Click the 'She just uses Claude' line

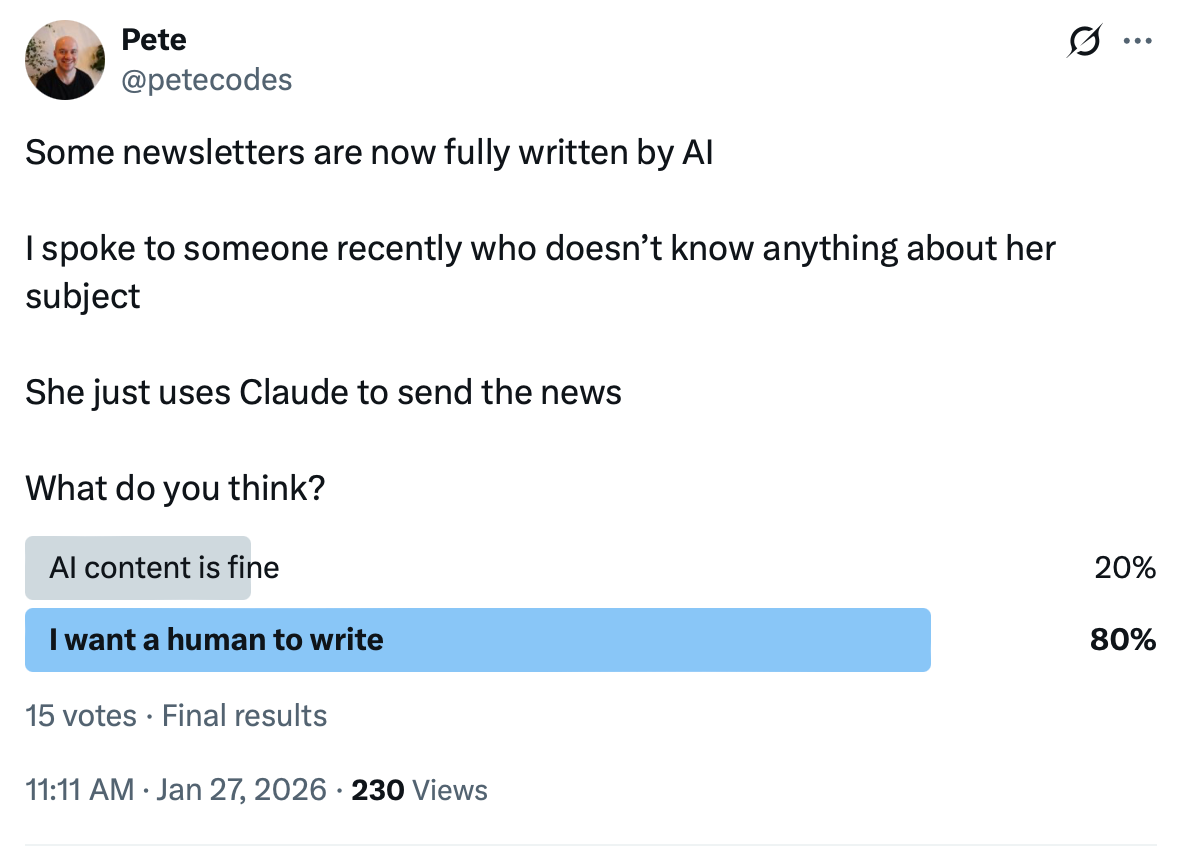pyautogui.click(x=323, y=391)
